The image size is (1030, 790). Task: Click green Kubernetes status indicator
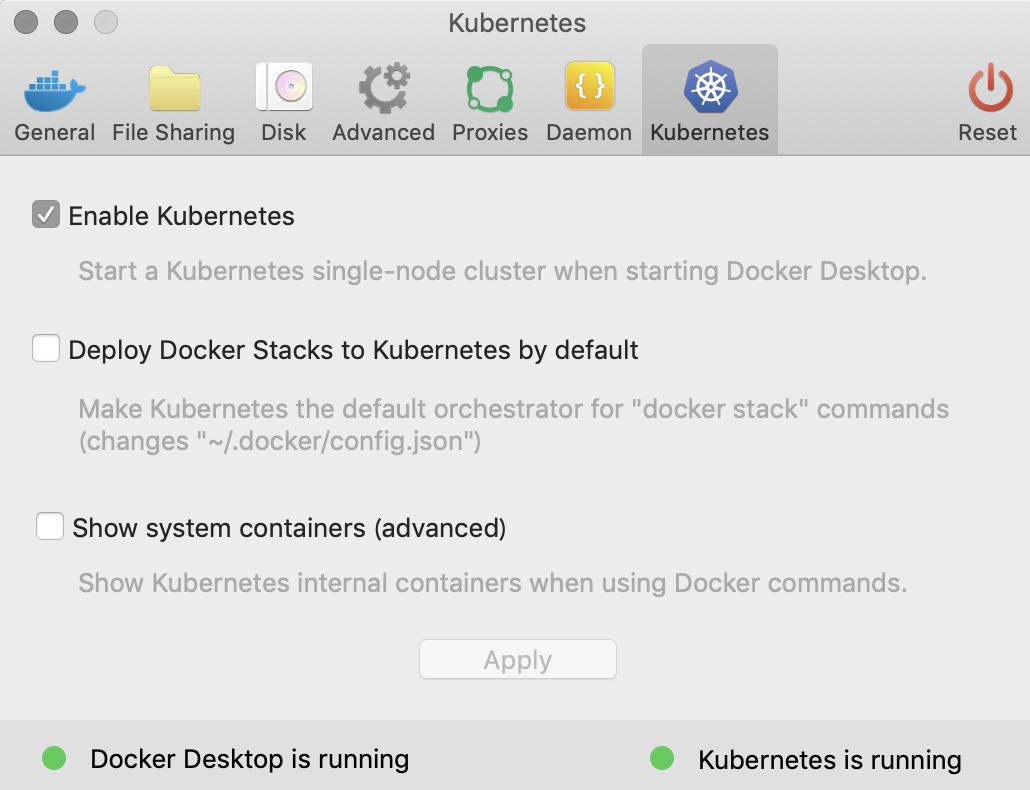click(661, 758)
